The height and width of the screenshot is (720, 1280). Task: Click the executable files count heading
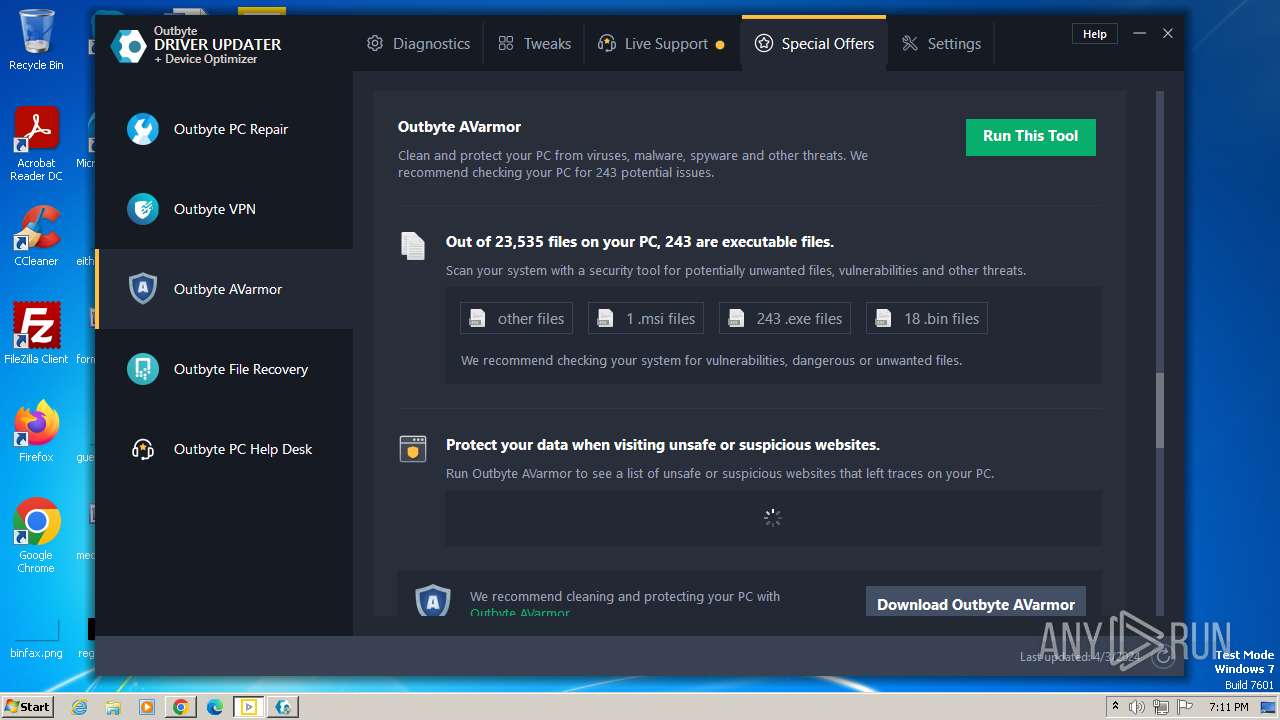[x=640, y=242]
